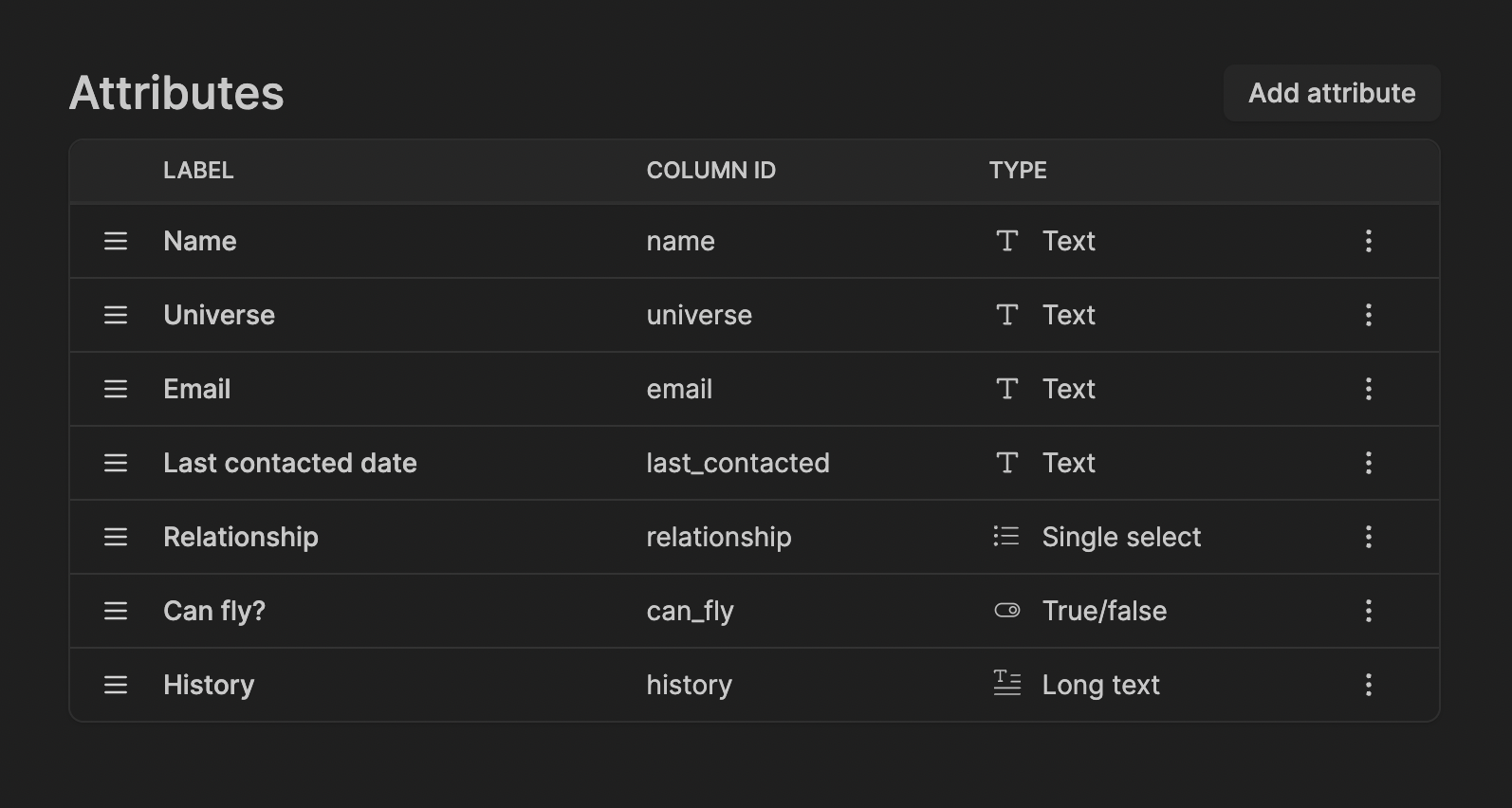Click the can_fly column ID
The height and width of the screenshot is (808, 1512).
(691, 612)
